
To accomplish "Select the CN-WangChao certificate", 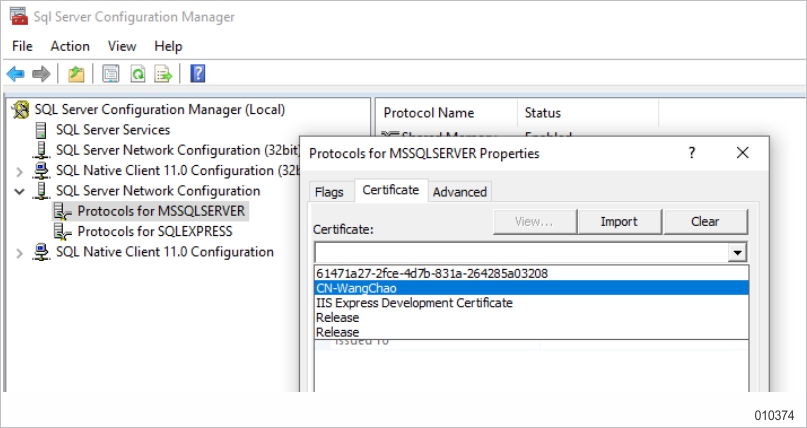I will [531, 288].
